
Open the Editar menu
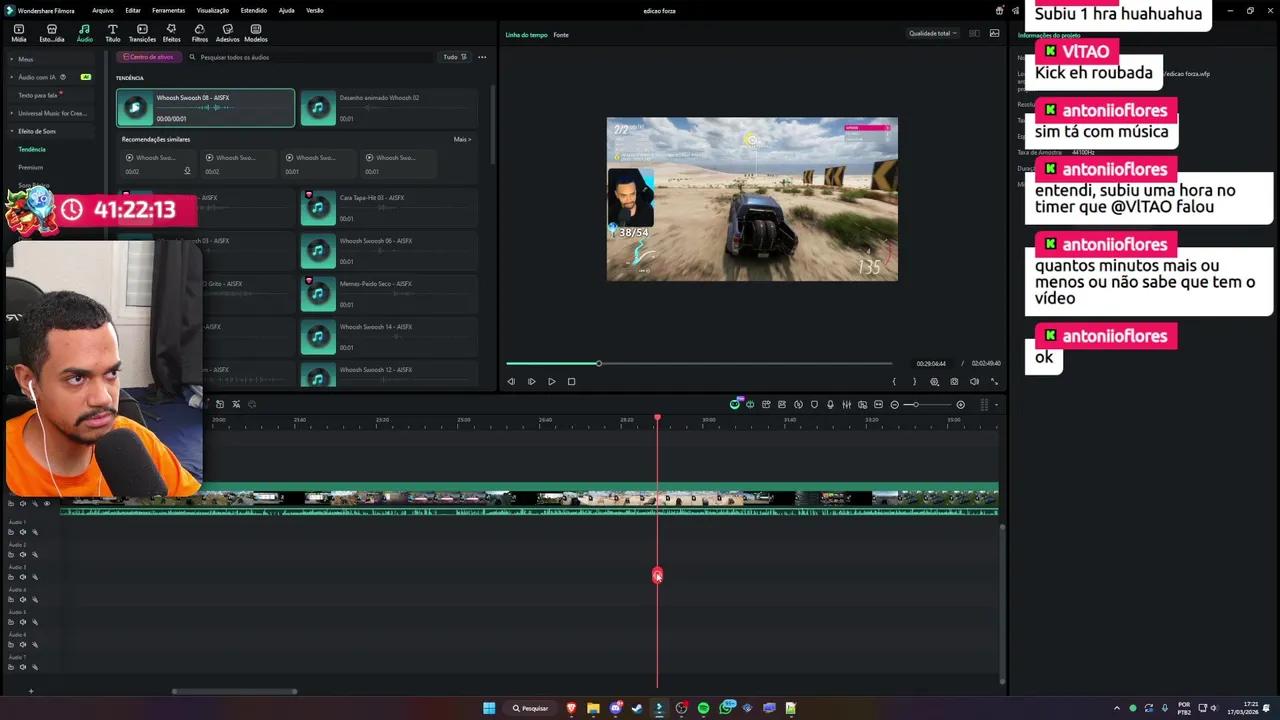tap(132, 10)
